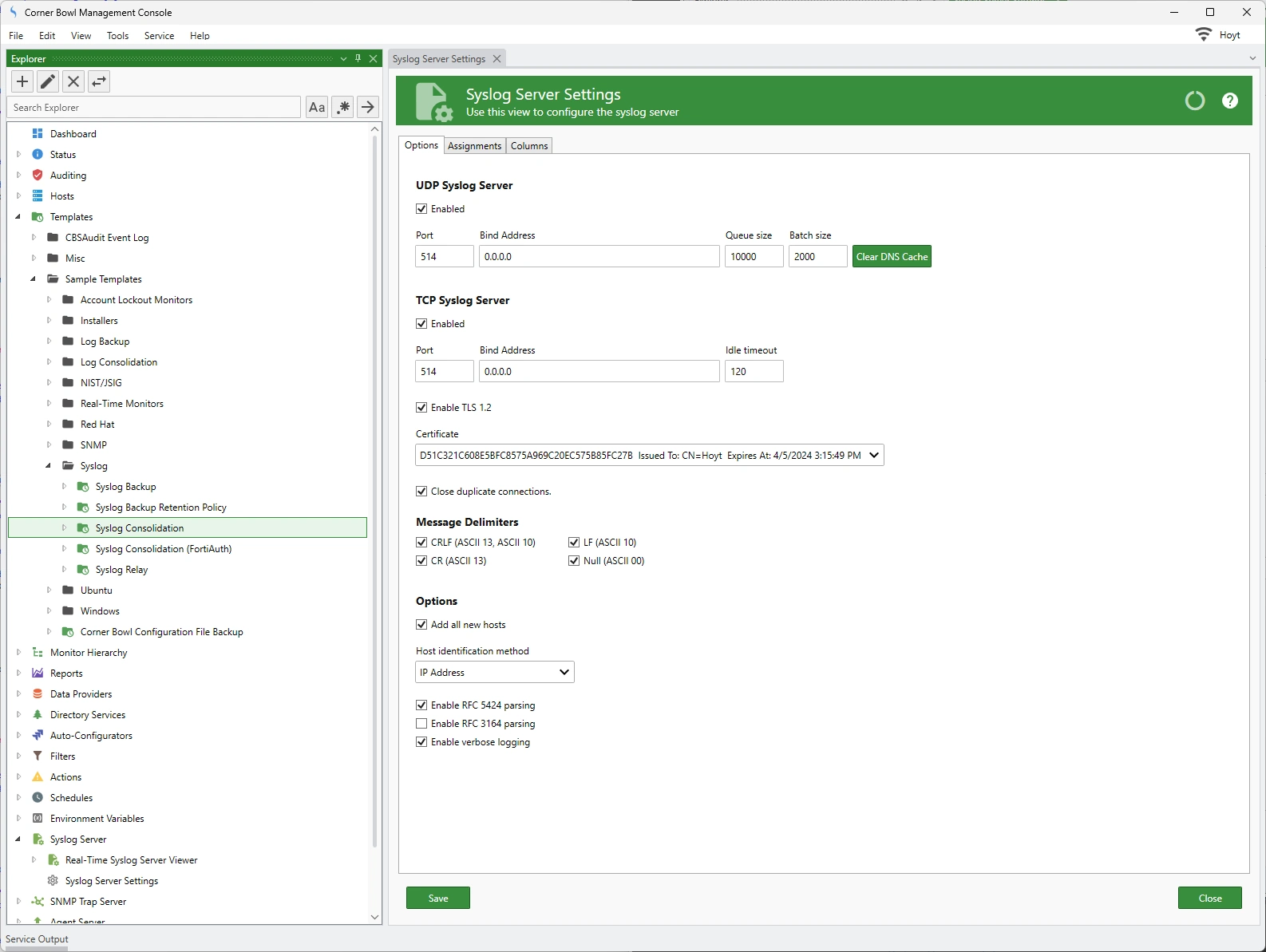The image size is (1266, 952).
Task: Enable RFC 3164 parsing checkbox
Action: (x=421, y=724)
